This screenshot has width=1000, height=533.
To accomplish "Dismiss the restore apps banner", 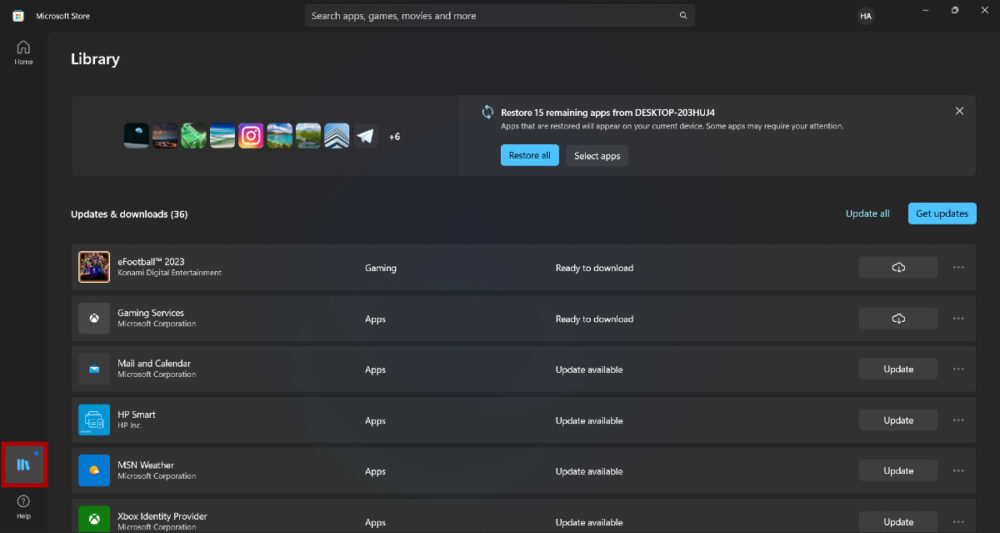I will pyautogui.click(x=959, y=111).
